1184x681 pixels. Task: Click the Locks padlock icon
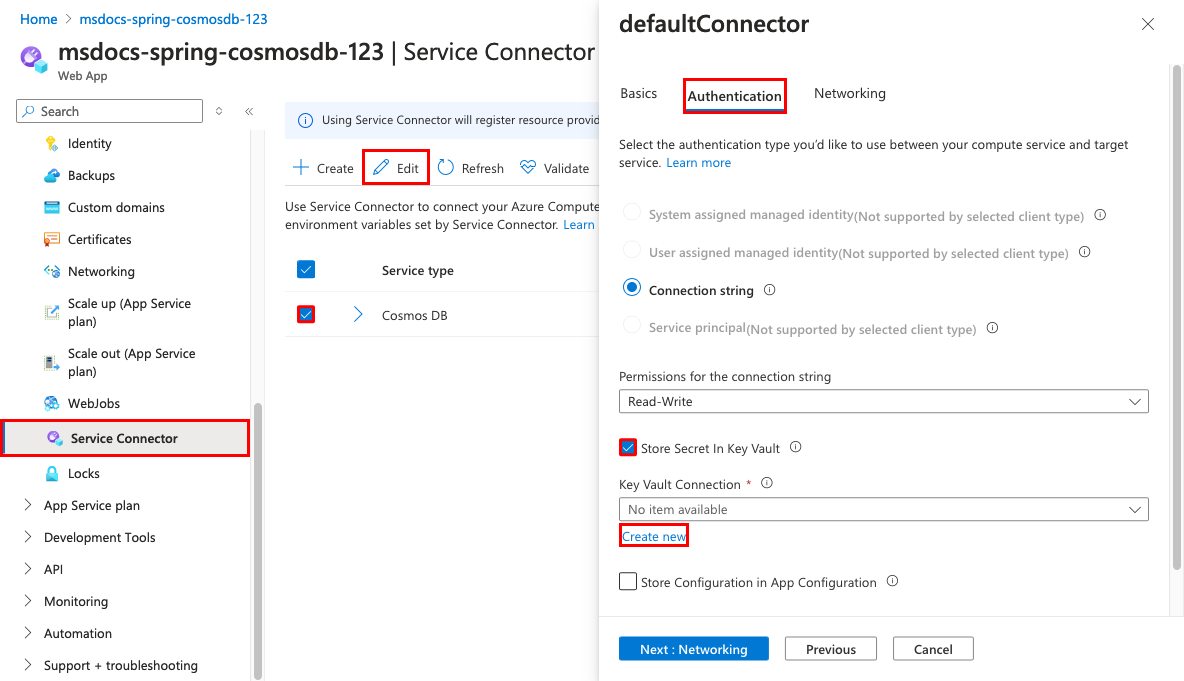(x=52, y=474)
